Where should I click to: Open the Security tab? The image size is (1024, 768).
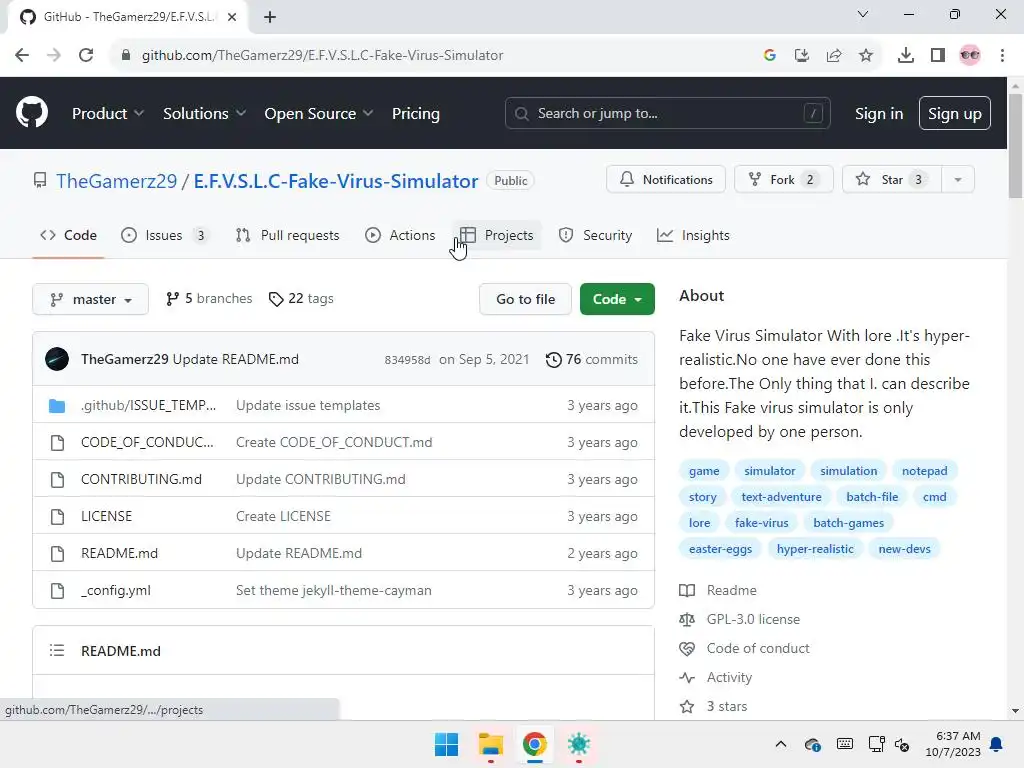(596, 235)
